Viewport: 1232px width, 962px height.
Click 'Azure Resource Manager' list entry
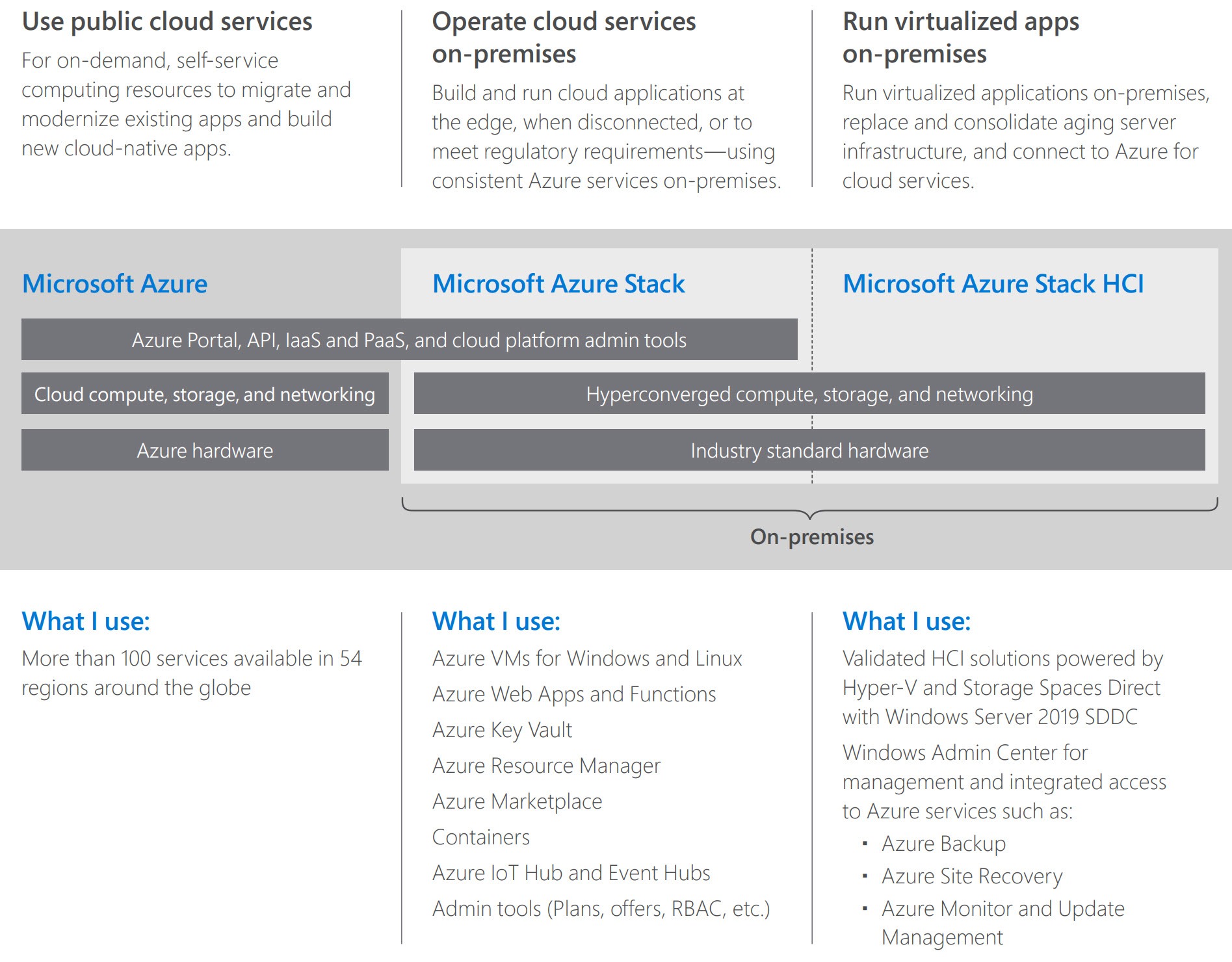pyautogui.click(x=546, y=766)
